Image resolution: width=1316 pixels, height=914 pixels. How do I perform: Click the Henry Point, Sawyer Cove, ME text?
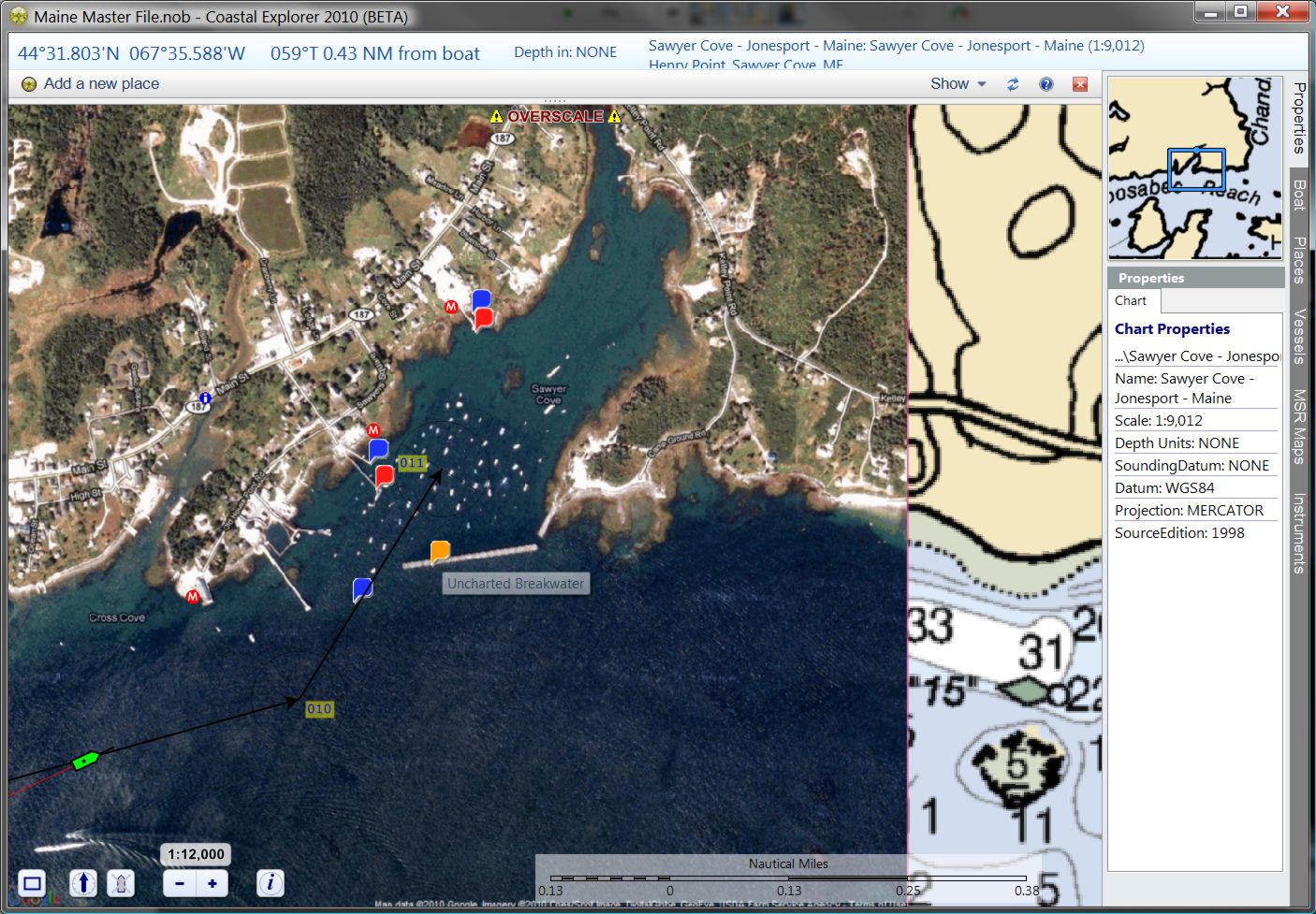[746, 65]
